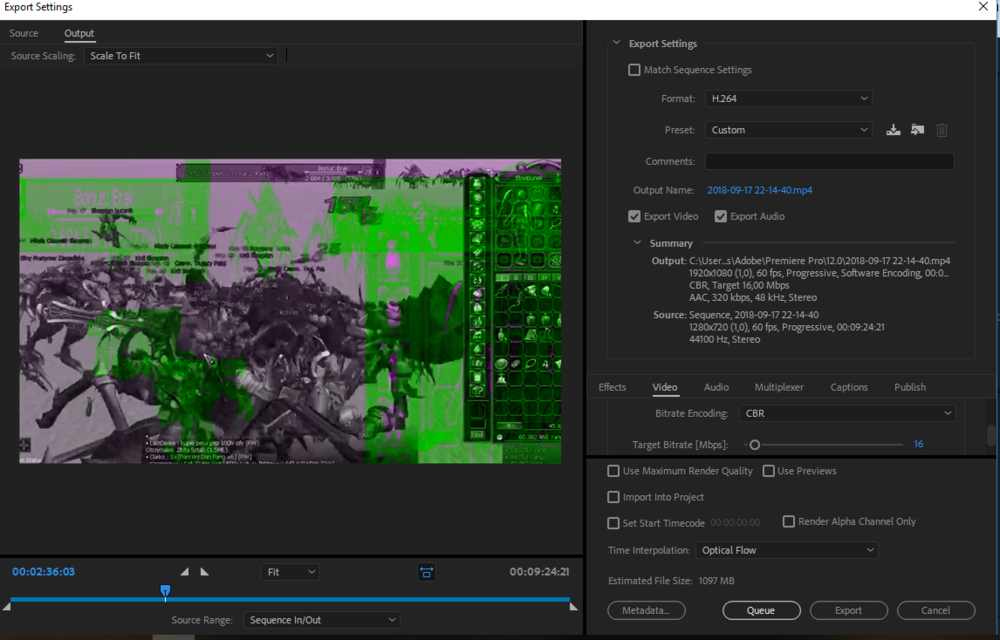The image size is (1000, 640).
Task: Collapse the Export Settings section
Action: point(616,43)
